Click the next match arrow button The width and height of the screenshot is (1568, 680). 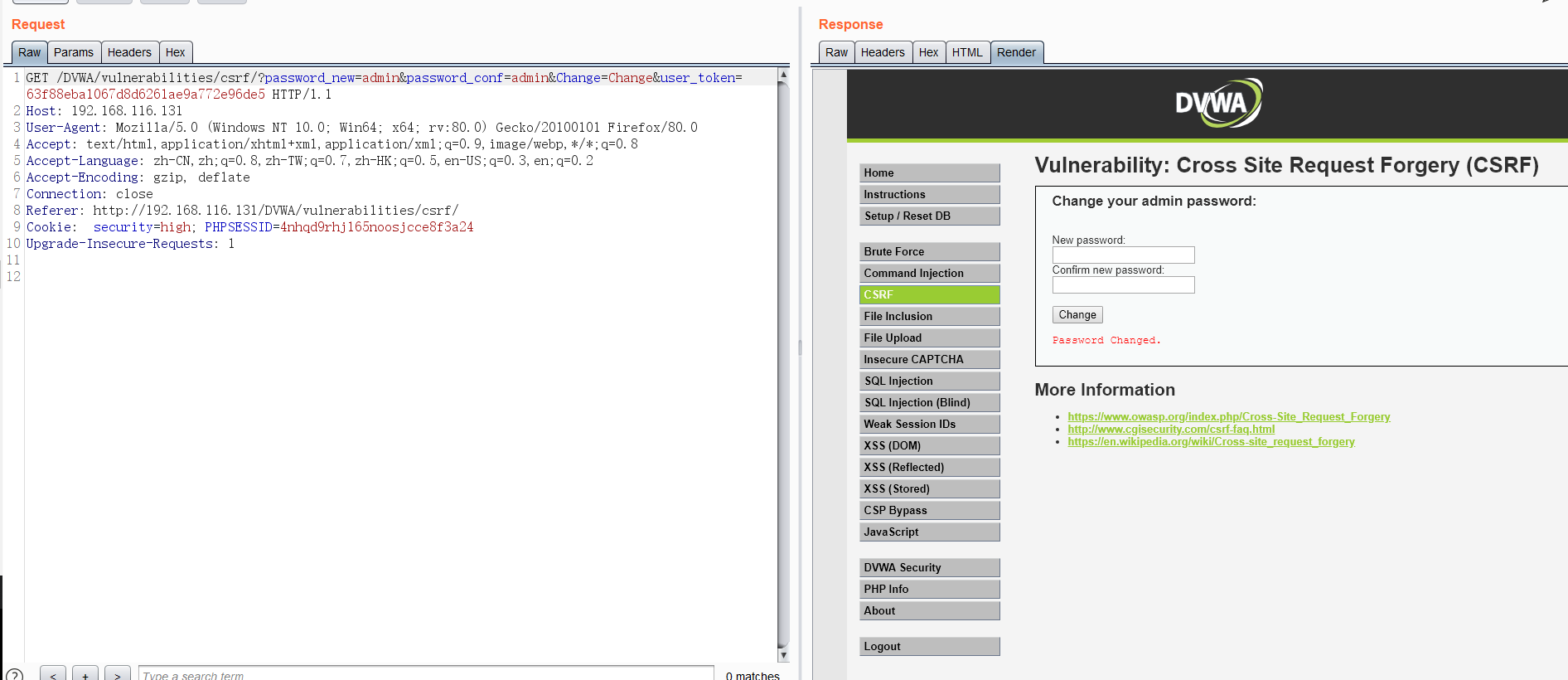click(118, 674)
